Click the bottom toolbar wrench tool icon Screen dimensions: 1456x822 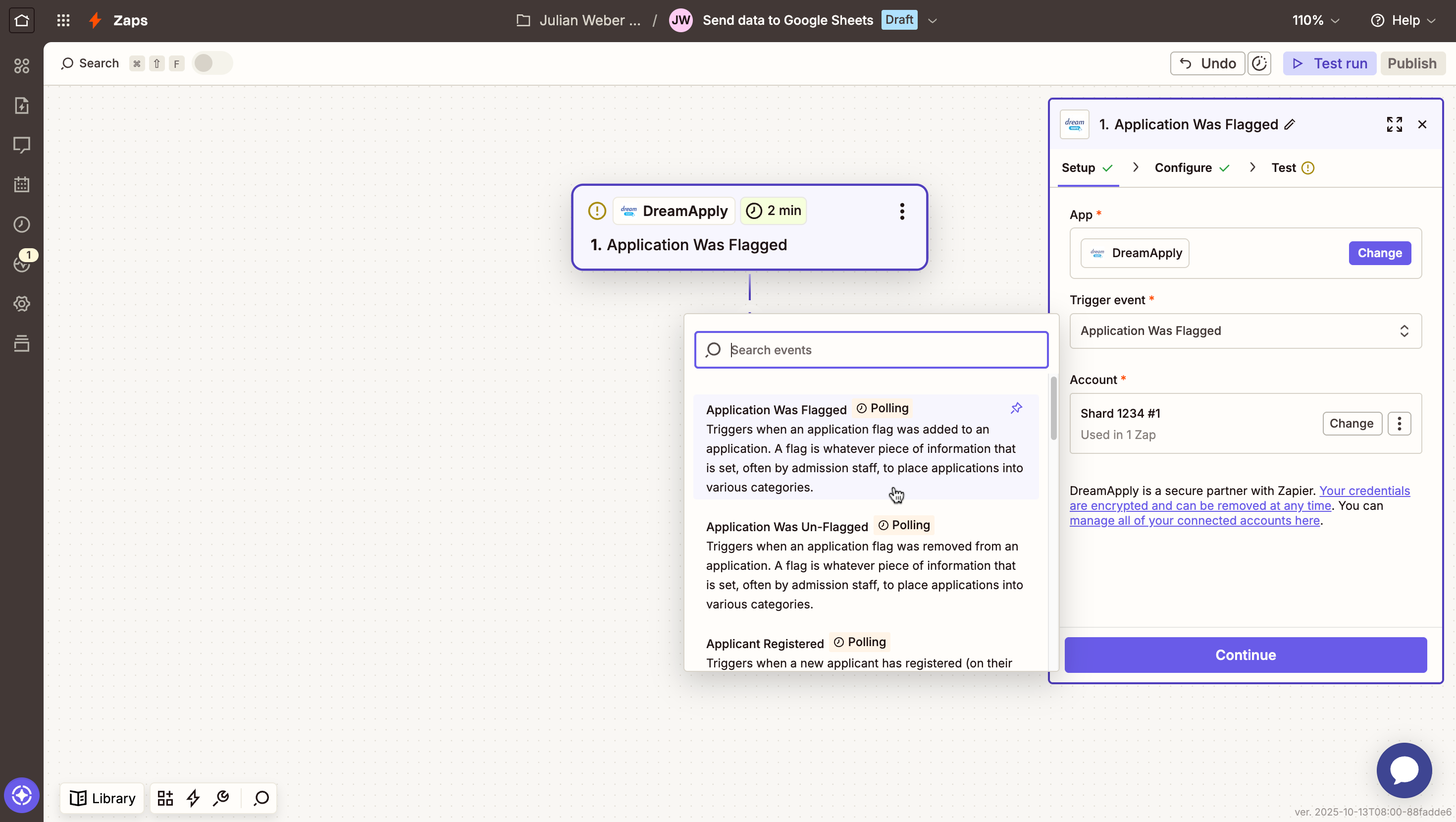click(x=221, y=798)
